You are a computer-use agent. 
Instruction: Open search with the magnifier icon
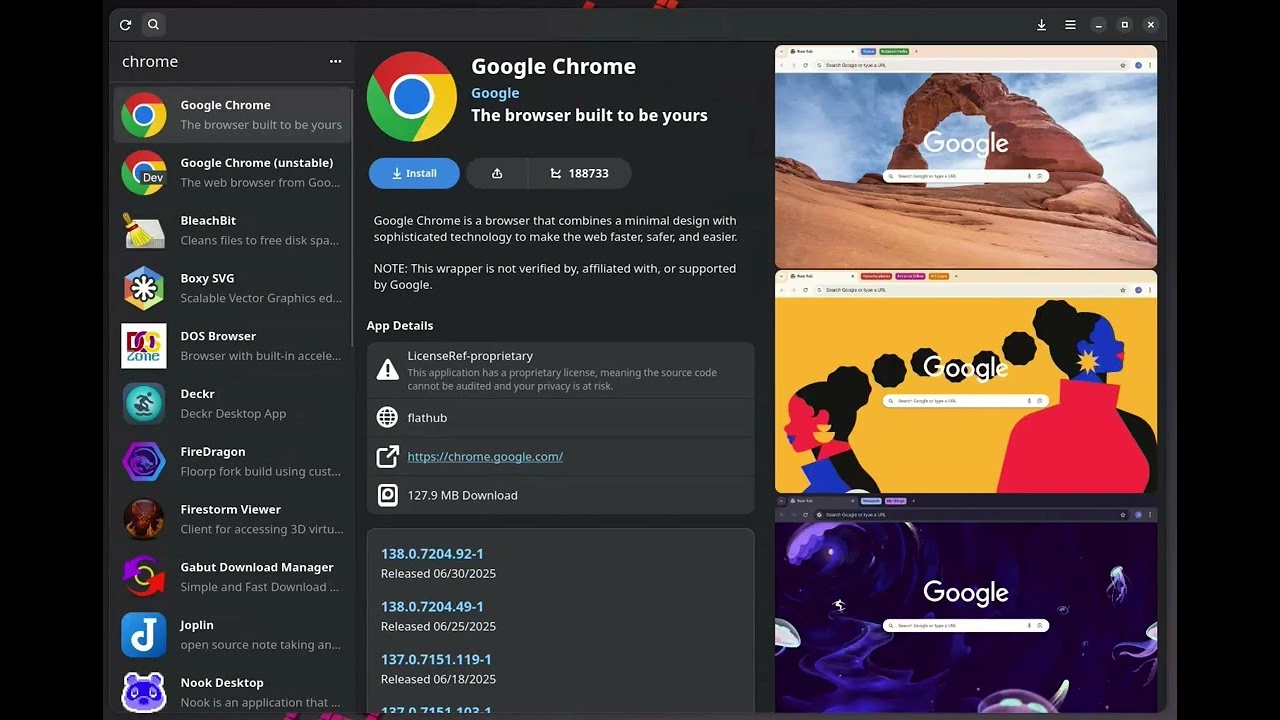click(153, 25)
